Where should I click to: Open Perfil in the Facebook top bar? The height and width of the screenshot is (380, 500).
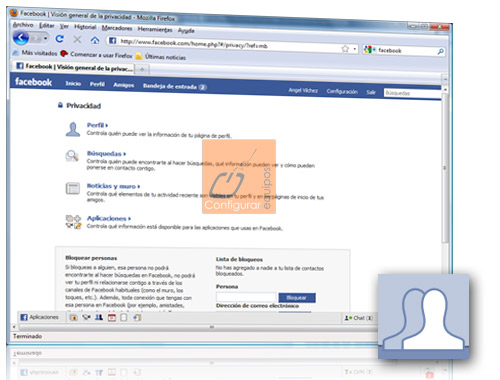pos(97,84)
